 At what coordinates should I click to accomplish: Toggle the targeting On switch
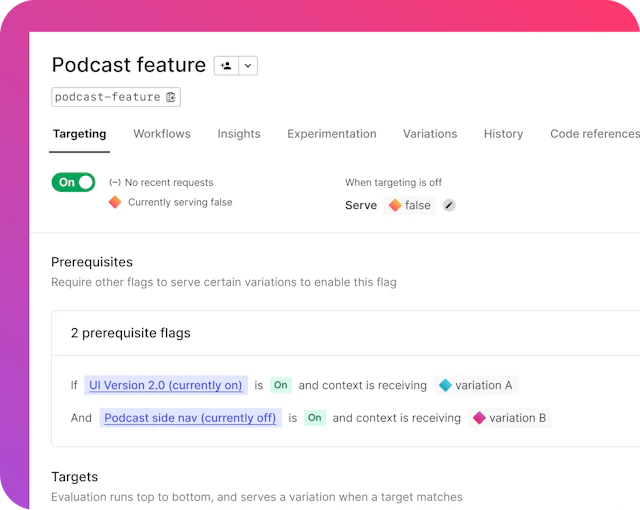[73, 182]
